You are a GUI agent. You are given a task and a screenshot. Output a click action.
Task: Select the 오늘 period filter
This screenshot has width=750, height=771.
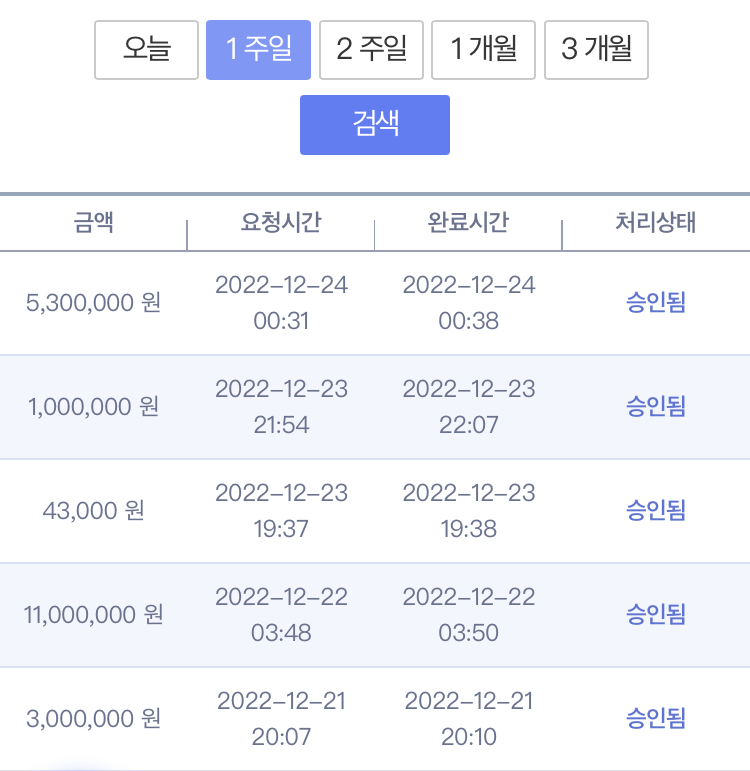pos(146,50)
